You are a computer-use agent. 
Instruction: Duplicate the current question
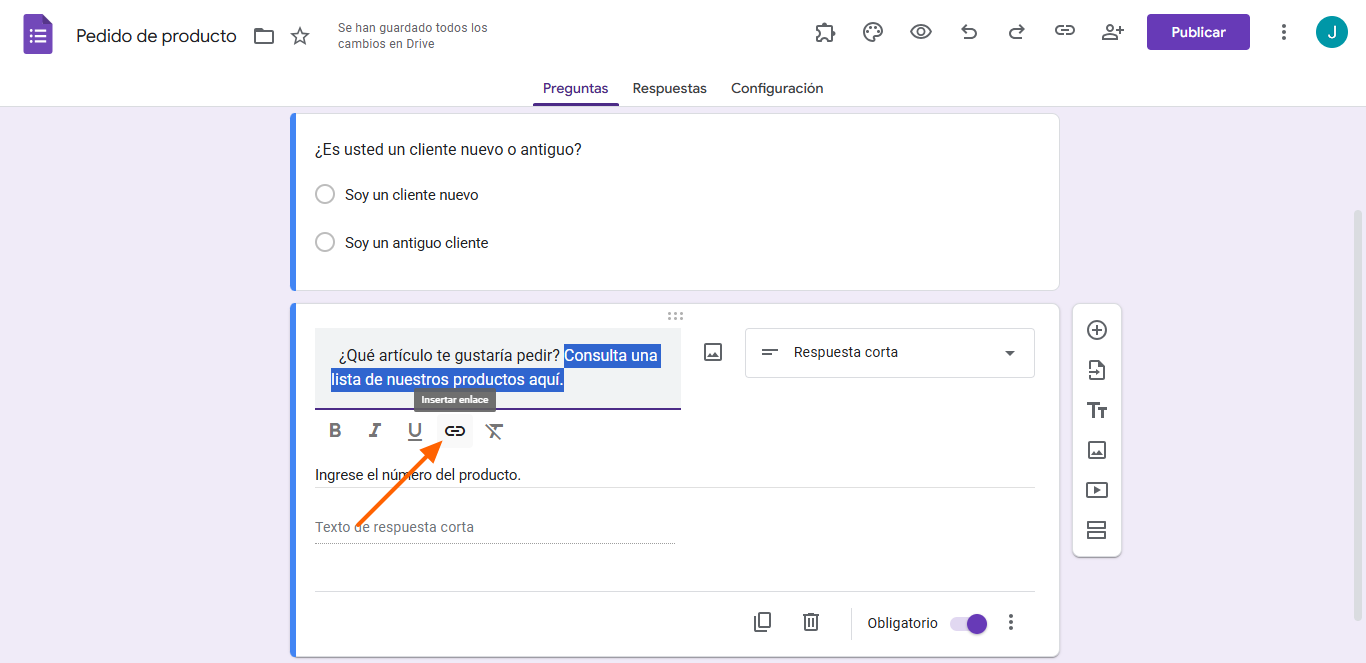tap(762, 622)
